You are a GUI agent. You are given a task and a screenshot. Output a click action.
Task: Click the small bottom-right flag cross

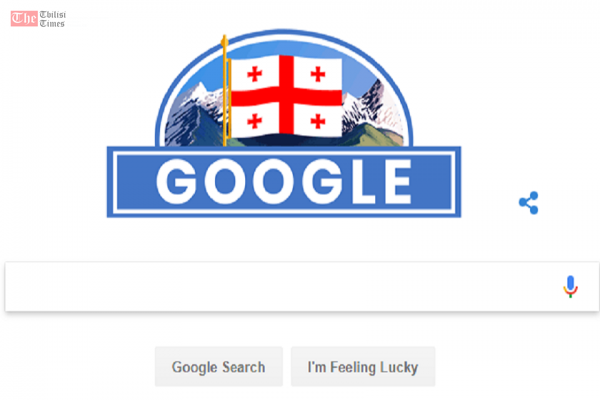tap(318, 121)
